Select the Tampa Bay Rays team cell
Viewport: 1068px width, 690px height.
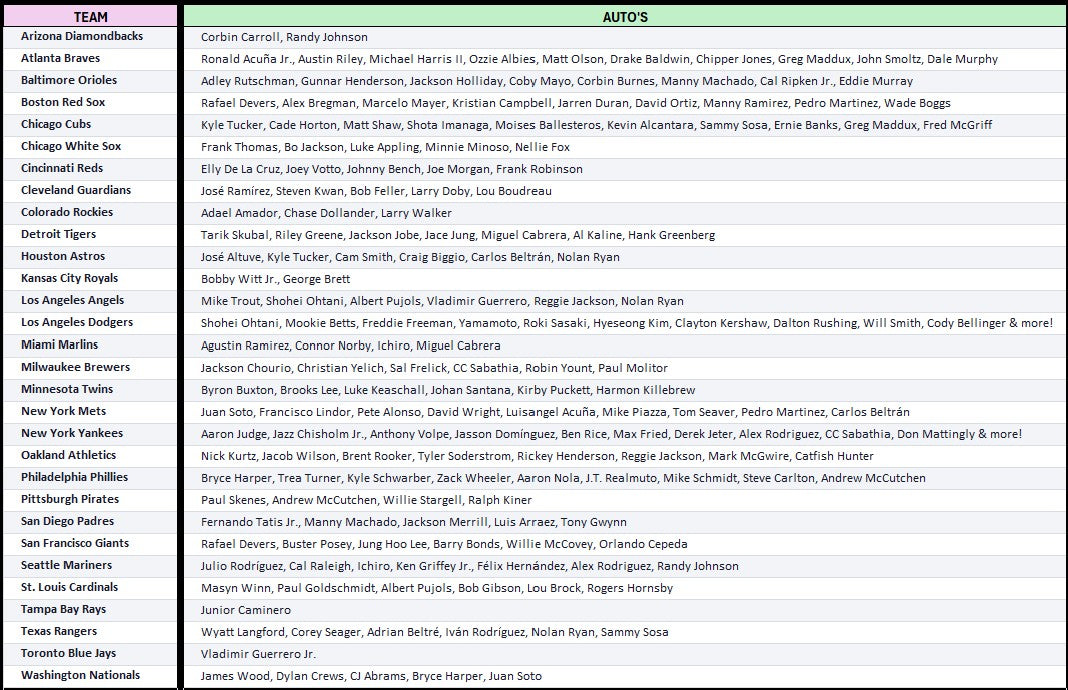click(90, 610)
